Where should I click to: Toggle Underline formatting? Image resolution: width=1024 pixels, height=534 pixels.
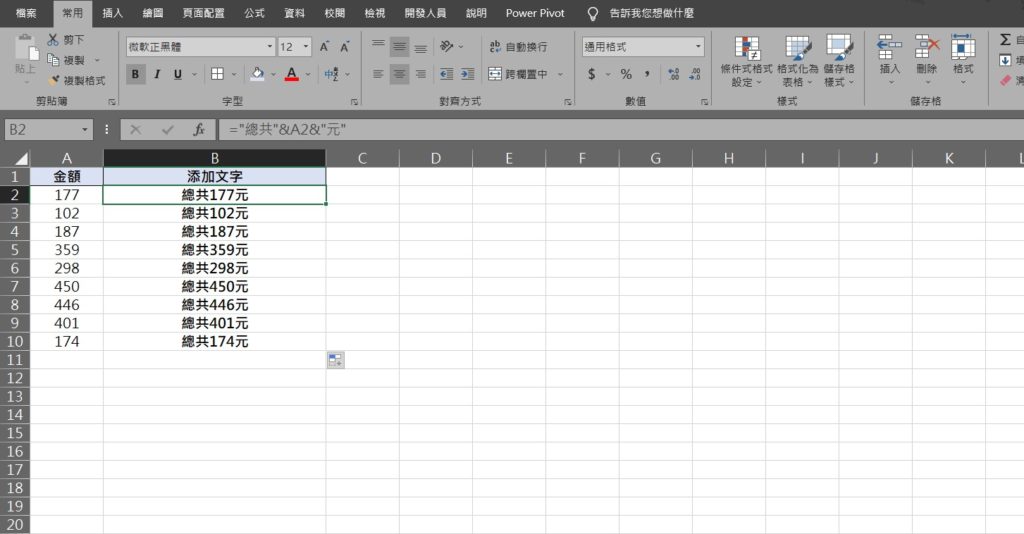[178, 74]
